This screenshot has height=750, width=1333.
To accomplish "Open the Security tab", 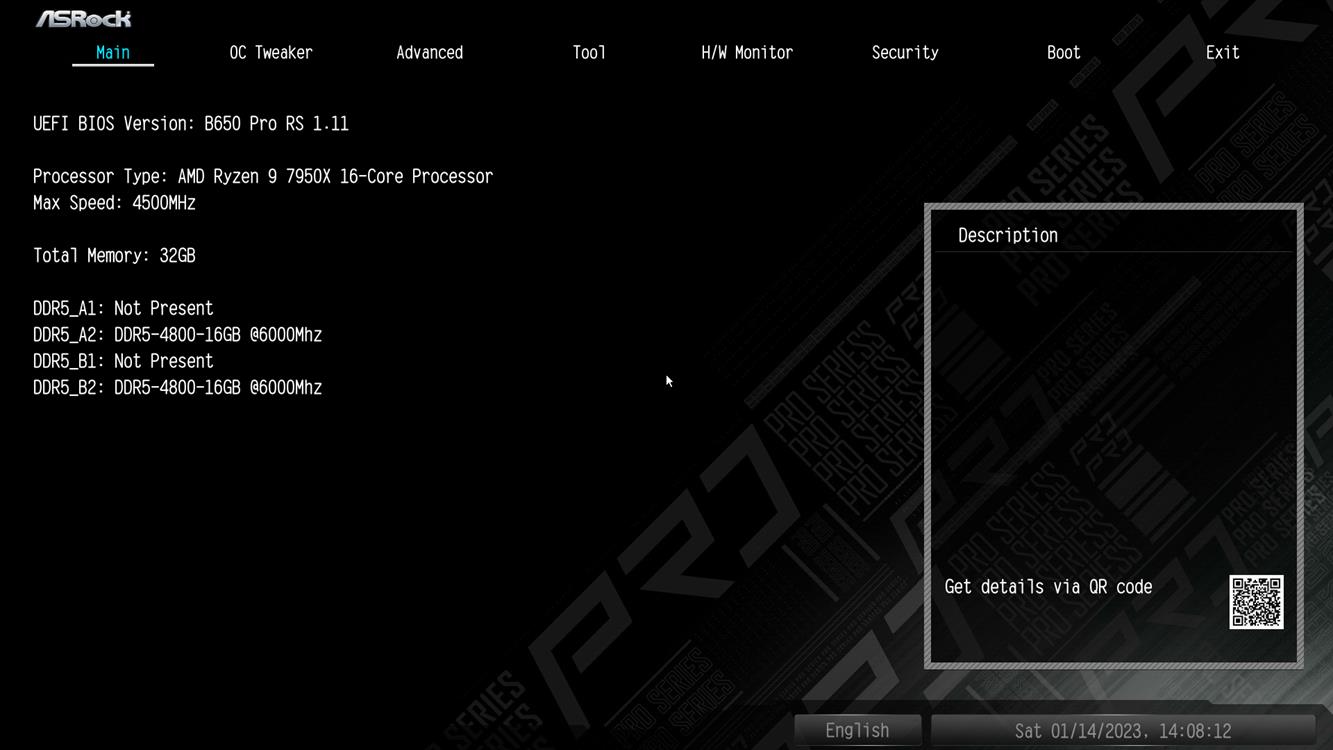I will 905,53.
